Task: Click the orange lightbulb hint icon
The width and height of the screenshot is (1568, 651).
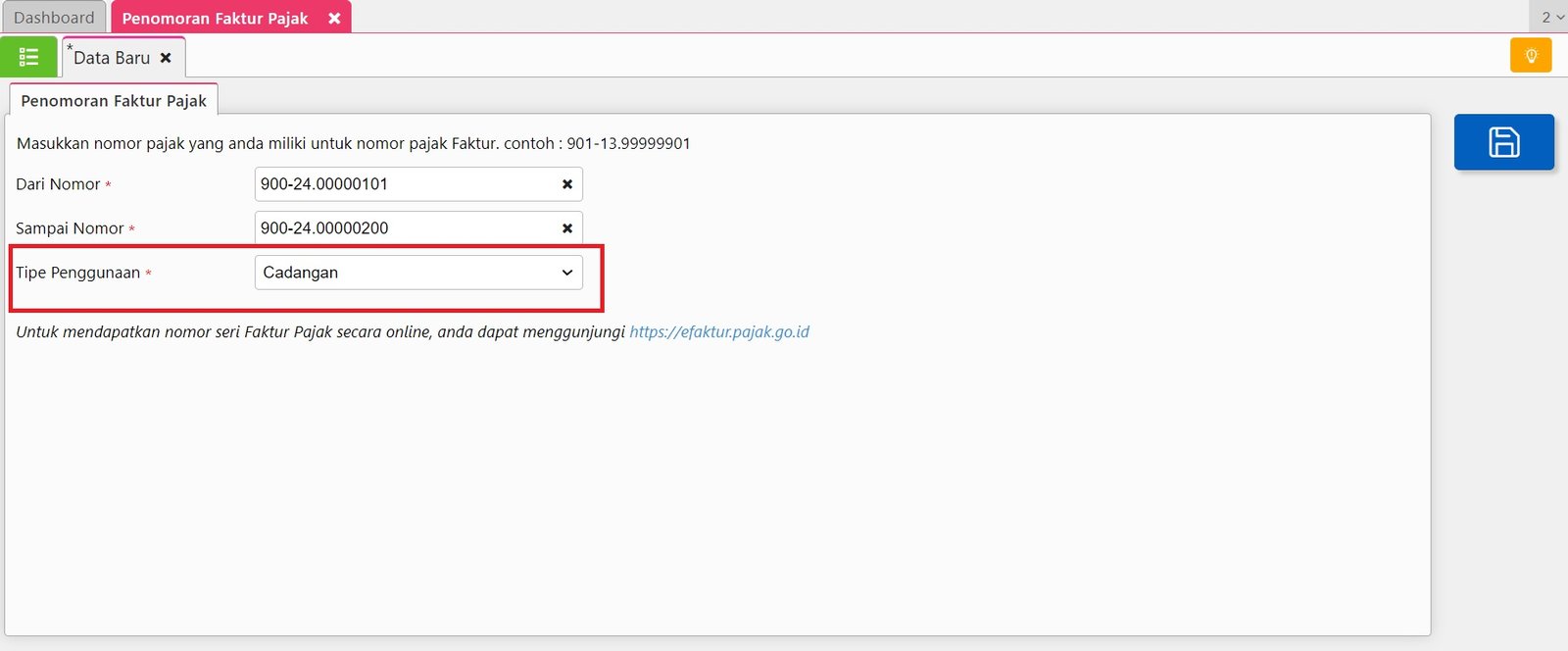Action: 1530,56
